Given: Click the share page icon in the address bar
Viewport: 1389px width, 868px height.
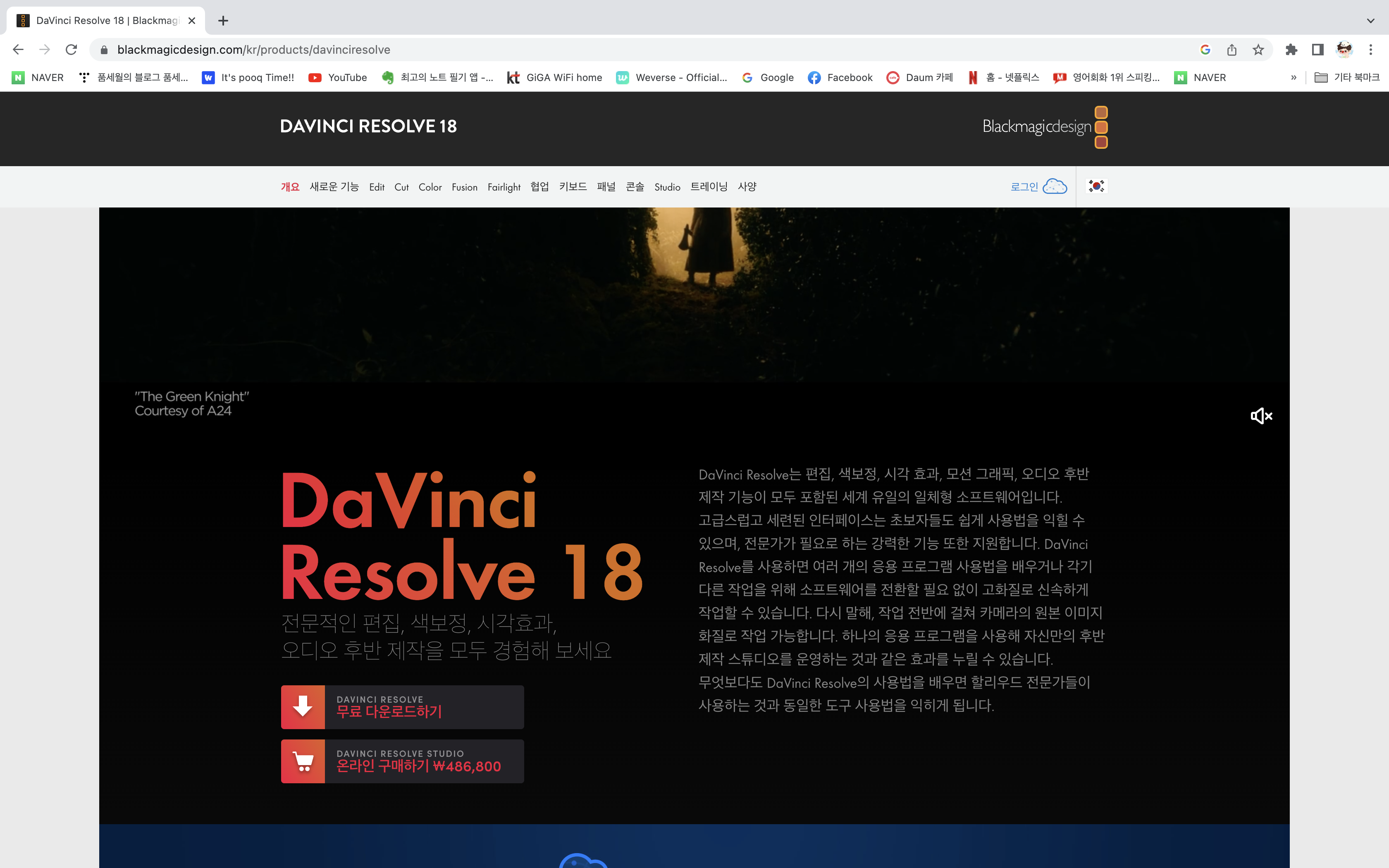Looking at the screenshot, I should (x=1232, y=50).
